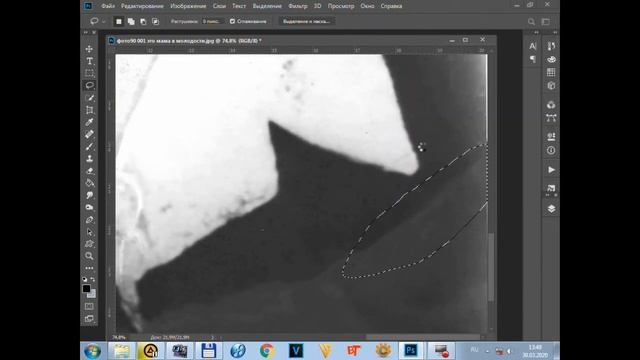Select the Horizontal Type tool

[89, 61]
